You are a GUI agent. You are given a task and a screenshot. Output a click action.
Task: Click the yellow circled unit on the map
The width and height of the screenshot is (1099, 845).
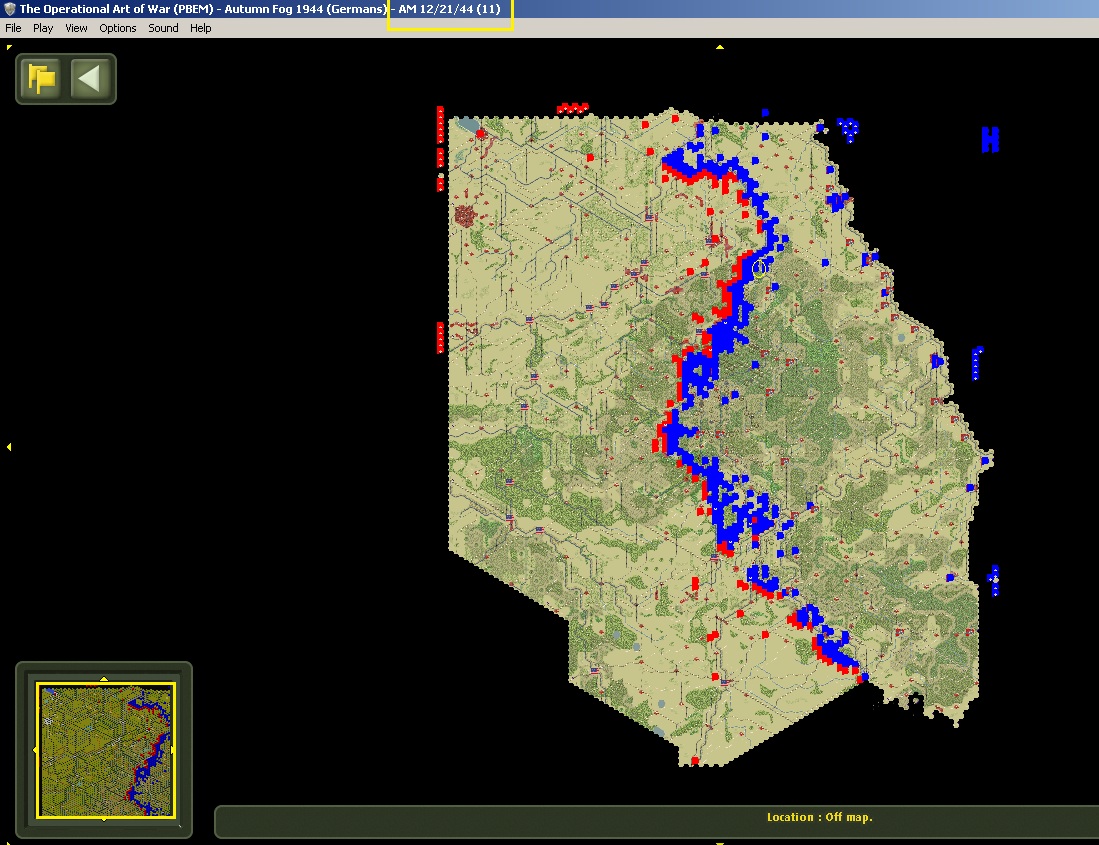click(x=759, y=268)
